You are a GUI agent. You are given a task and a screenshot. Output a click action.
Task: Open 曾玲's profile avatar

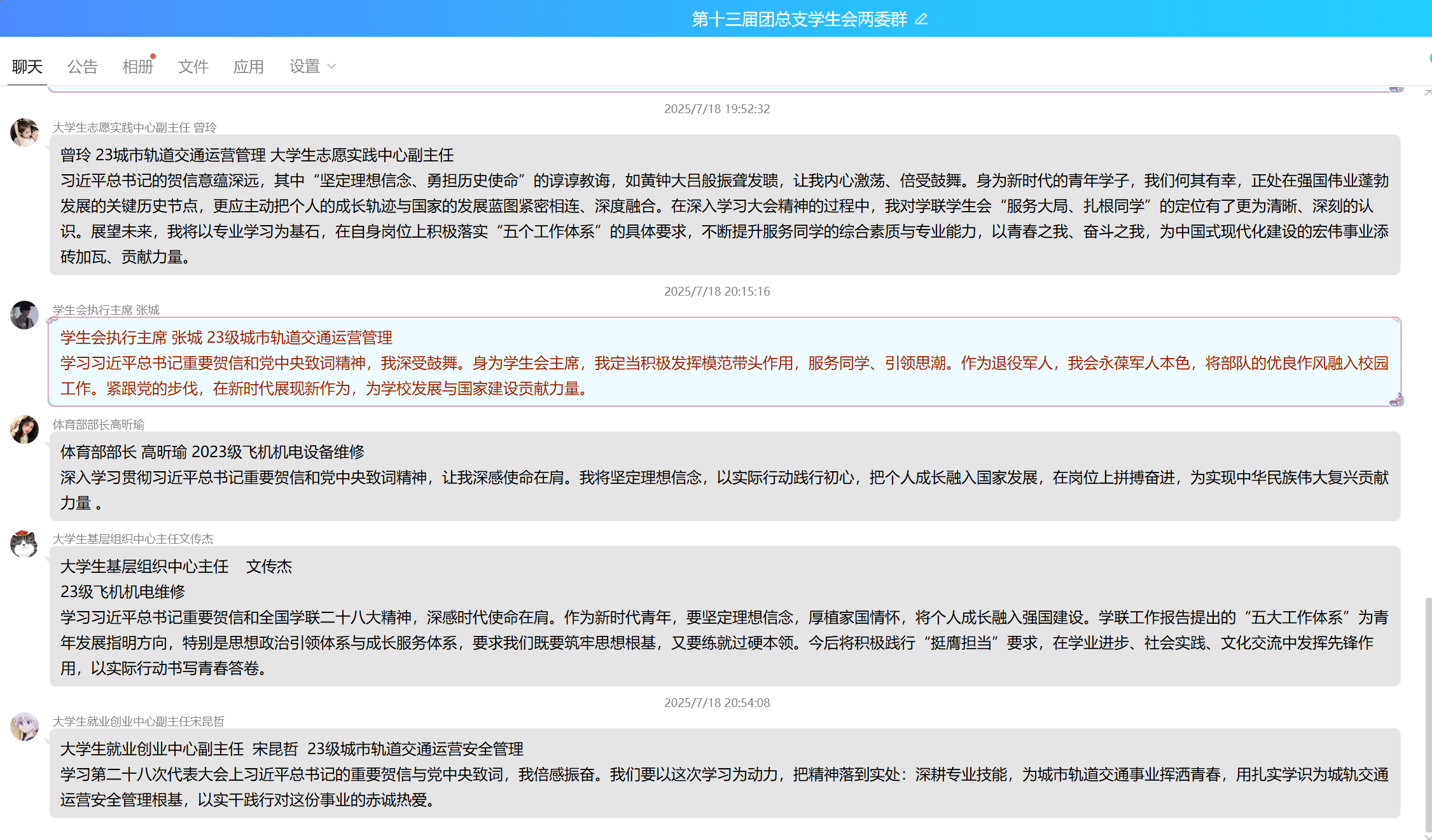point(24,132)
